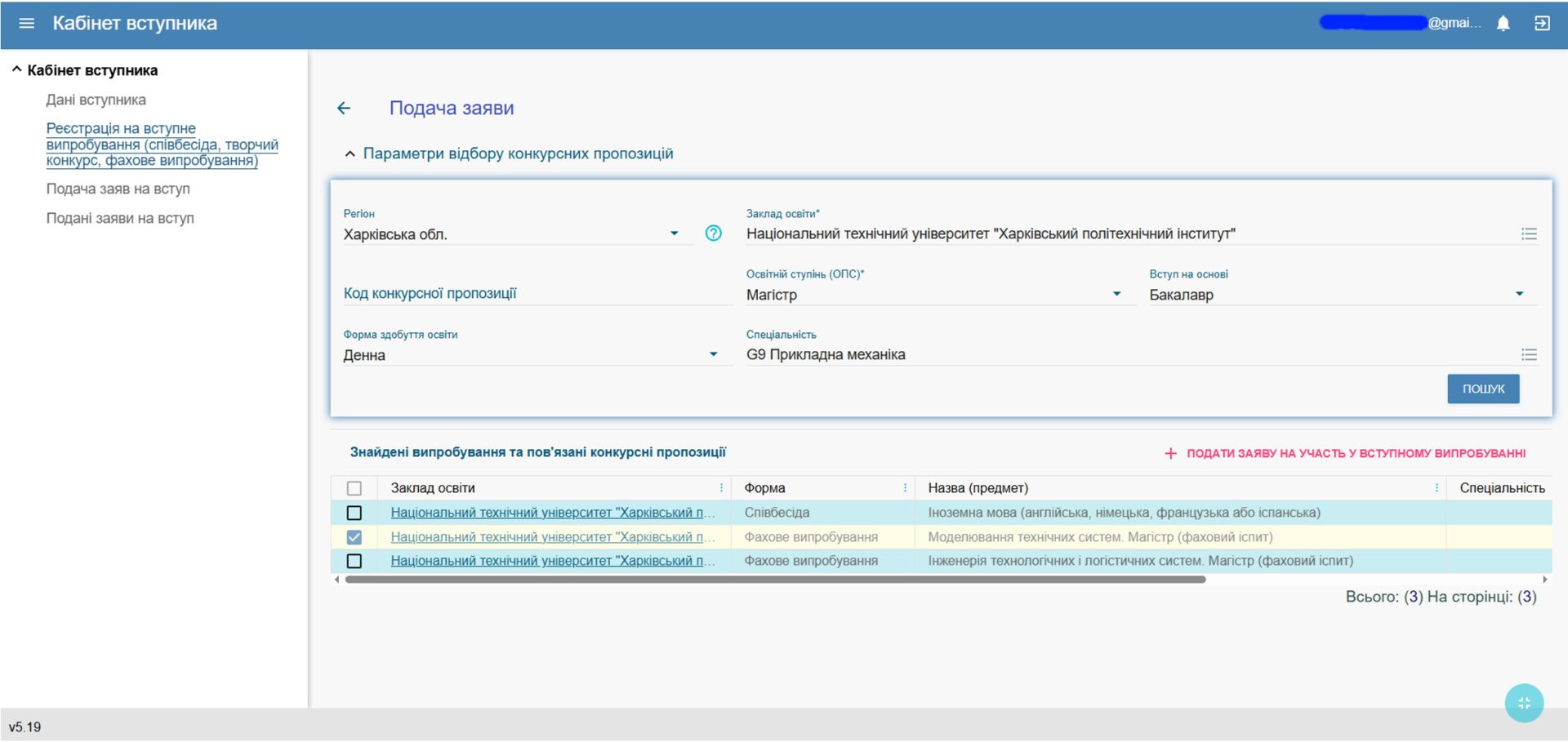Image resolution: width=1568 pixels, height=742 pixels.
Task: Toggle the select-all header checkbox
Action: 354,488
